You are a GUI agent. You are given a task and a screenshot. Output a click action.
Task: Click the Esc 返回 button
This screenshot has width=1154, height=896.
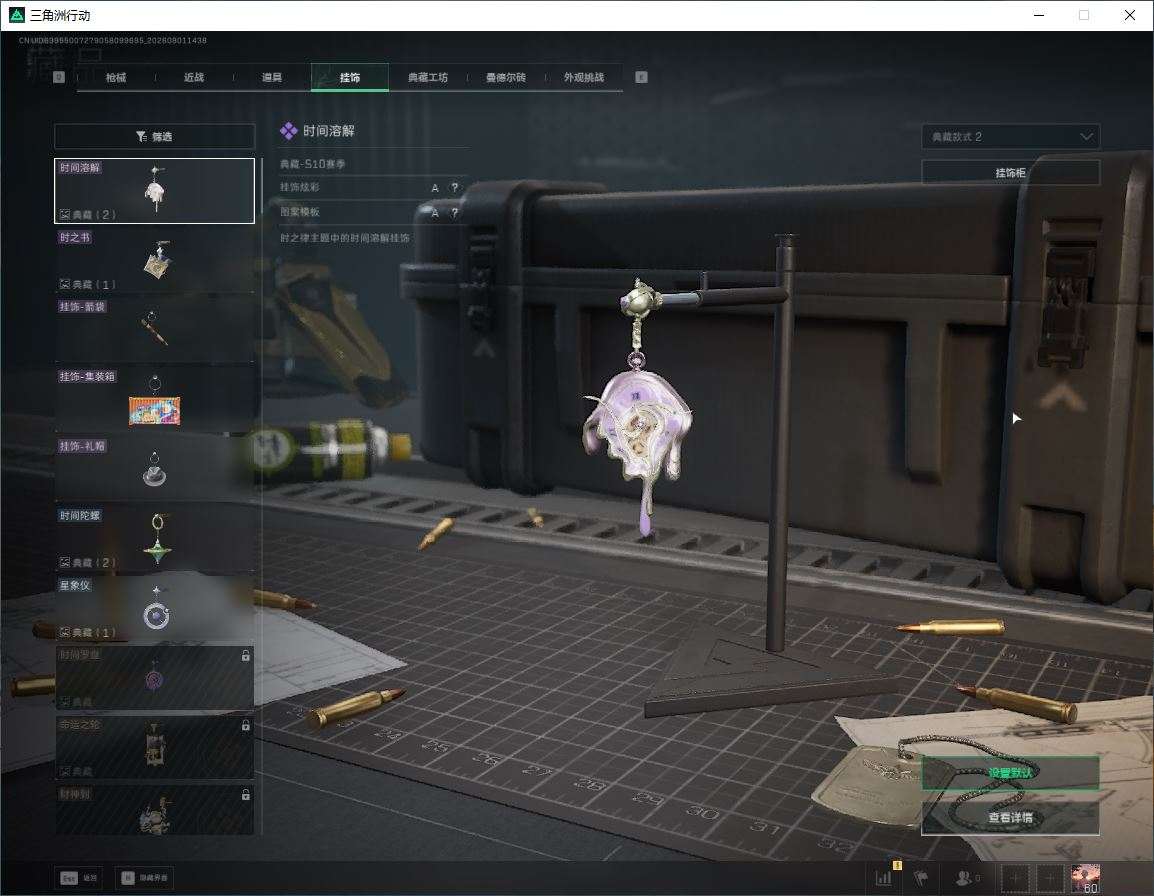(x=79, y=878)
